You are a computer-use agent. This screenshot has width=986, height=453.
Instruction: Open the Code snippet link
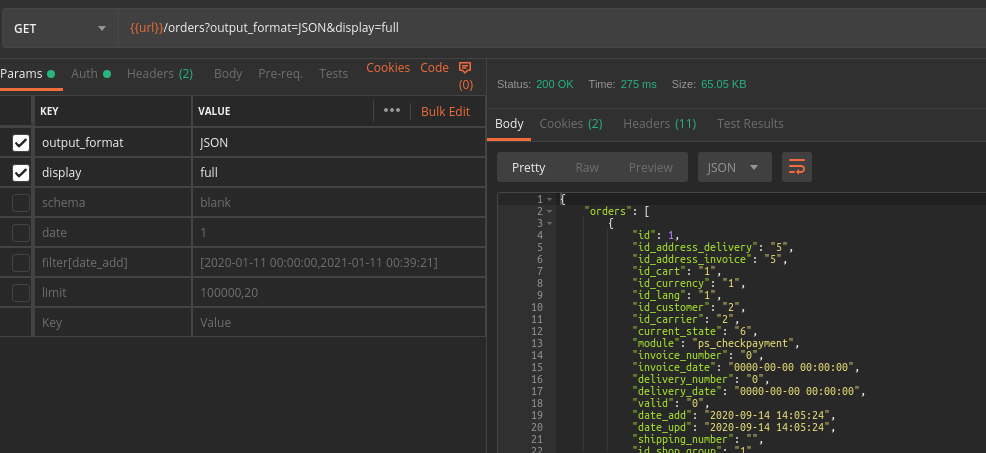pos(435,68)
